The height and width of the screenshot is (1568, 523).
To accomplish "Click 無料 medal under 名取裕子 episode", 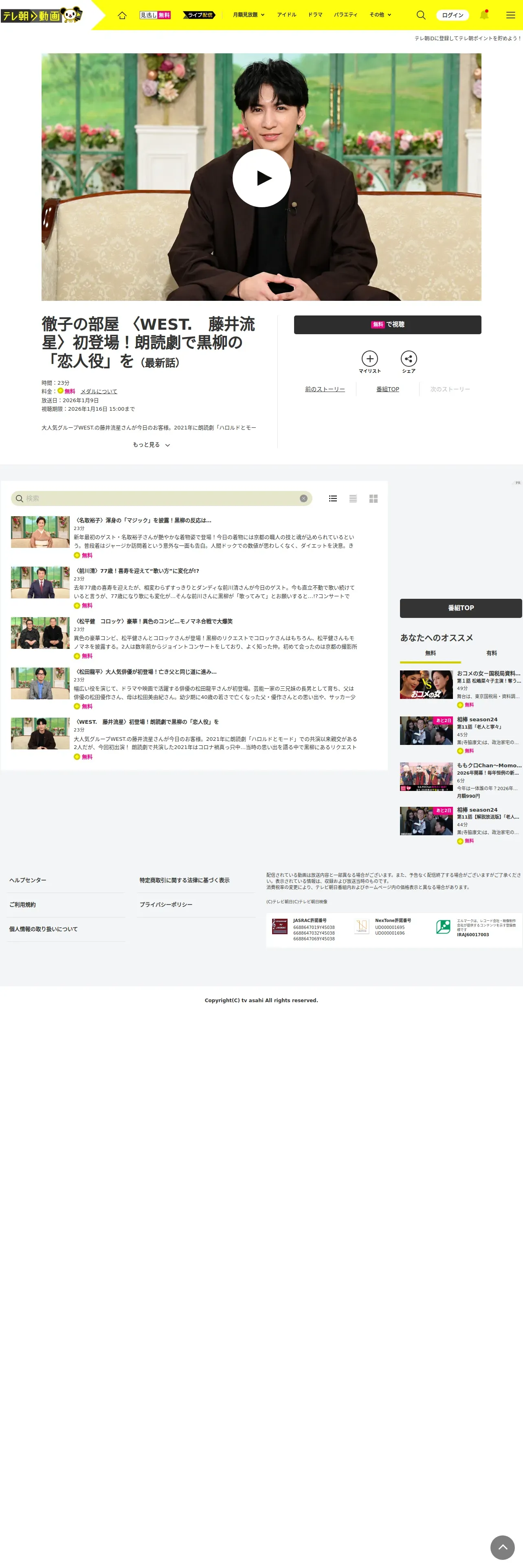I will (77, 555).
